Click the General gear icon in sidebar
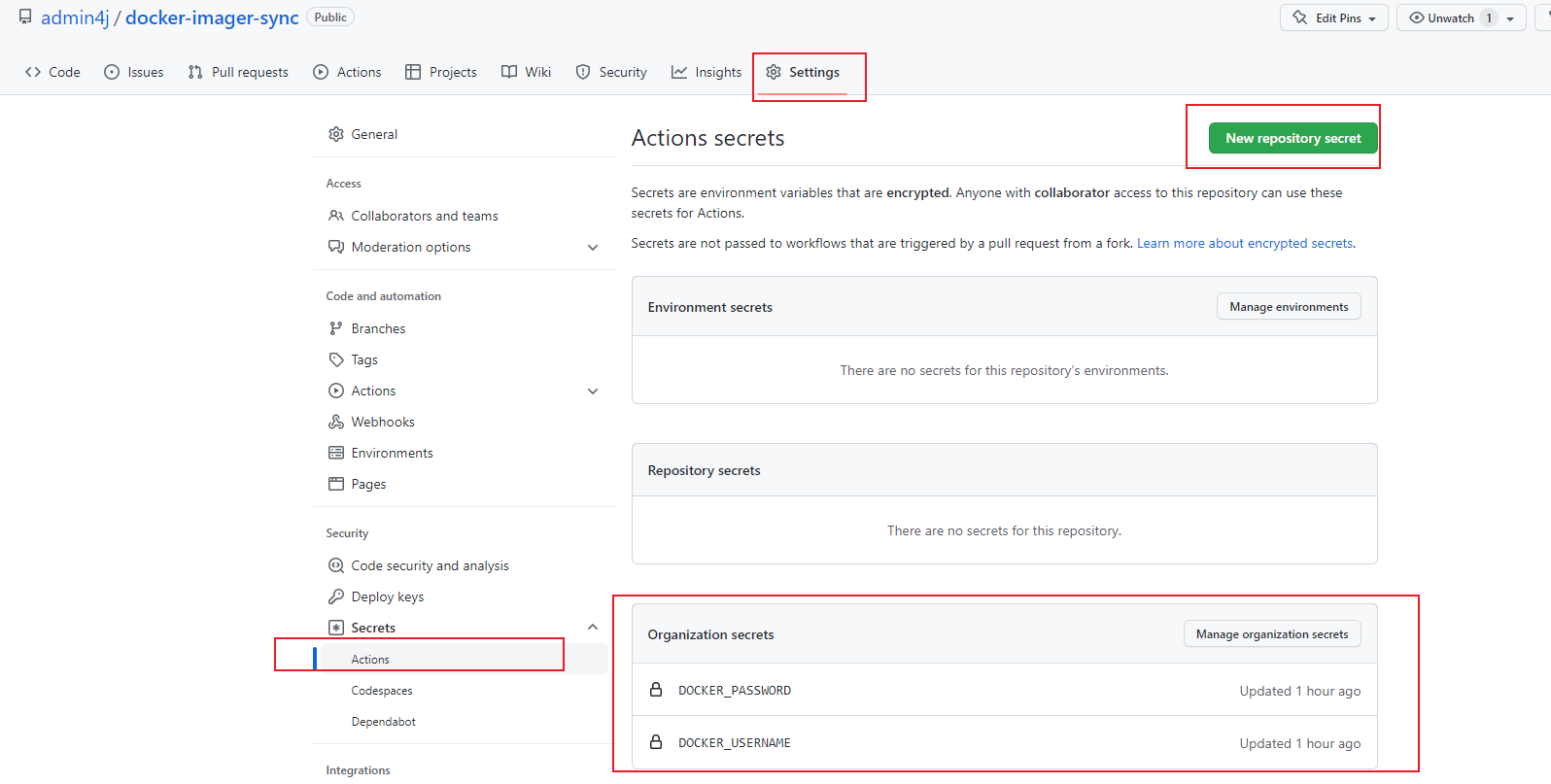Image resolution: width=1551 pixels, height=784 pixels. point(336,134)
